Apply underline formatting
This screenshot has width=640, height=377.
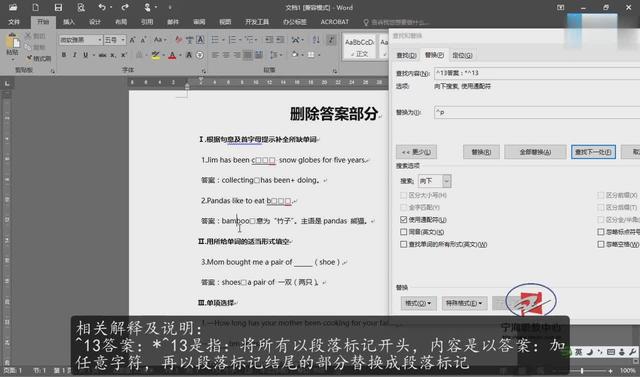pyautogui.click(x=85, y=55)
